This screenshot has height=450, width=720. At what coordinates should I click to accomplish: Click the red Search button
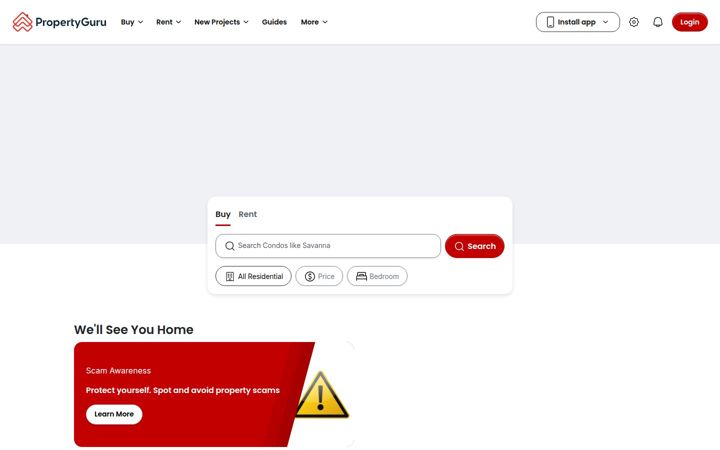[474, 246]
